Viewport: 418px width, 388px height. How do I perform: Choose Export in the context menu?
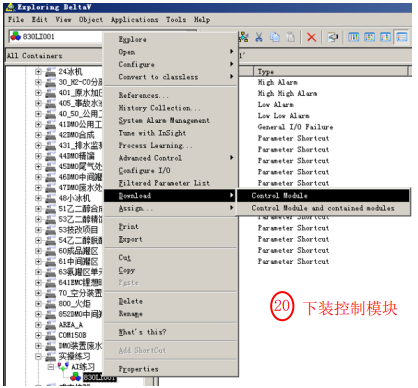tap(171, 239)
